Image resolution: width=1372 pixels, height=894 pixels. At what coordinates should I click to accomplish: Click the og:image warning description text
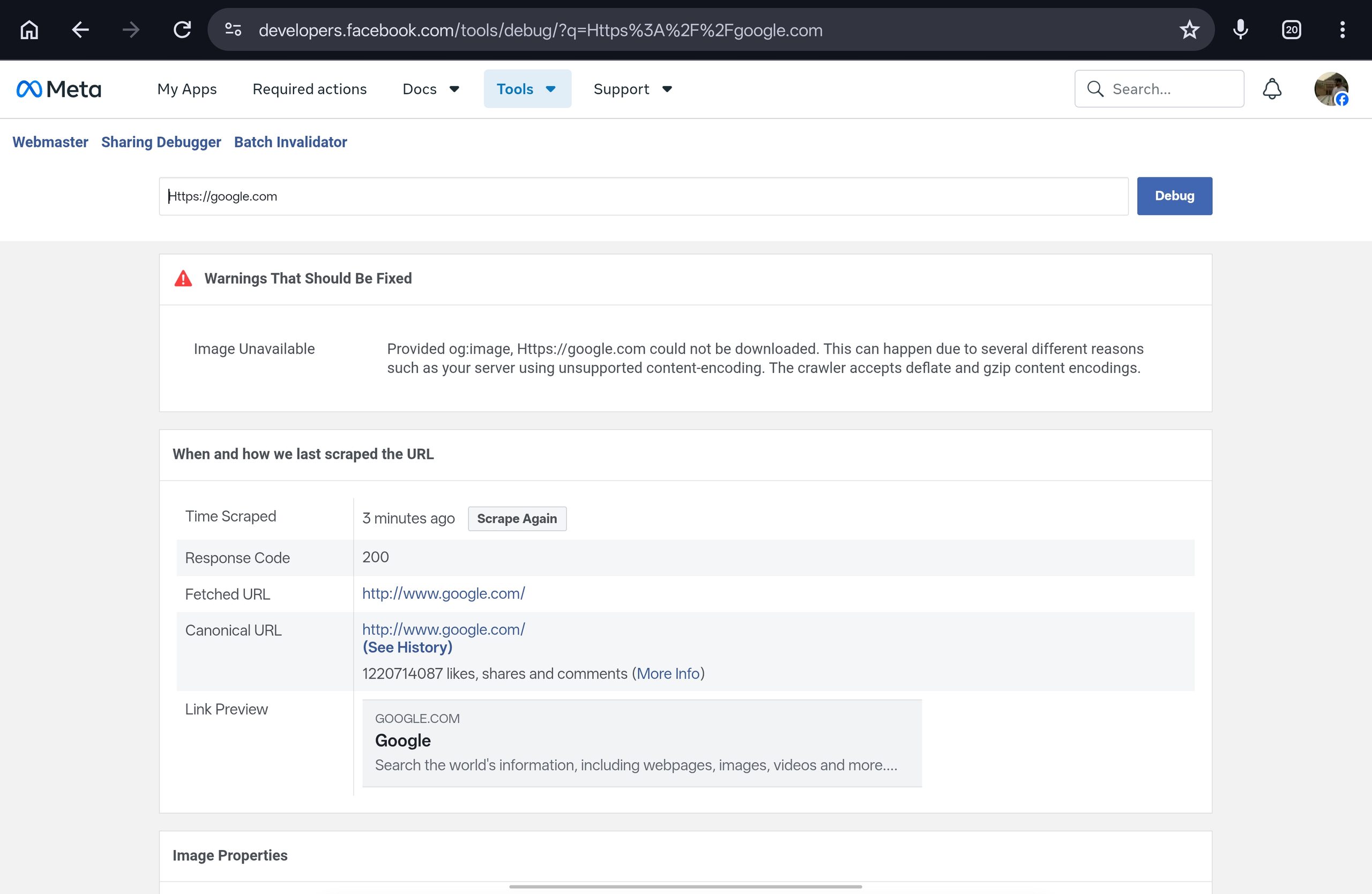click(765, 358)
